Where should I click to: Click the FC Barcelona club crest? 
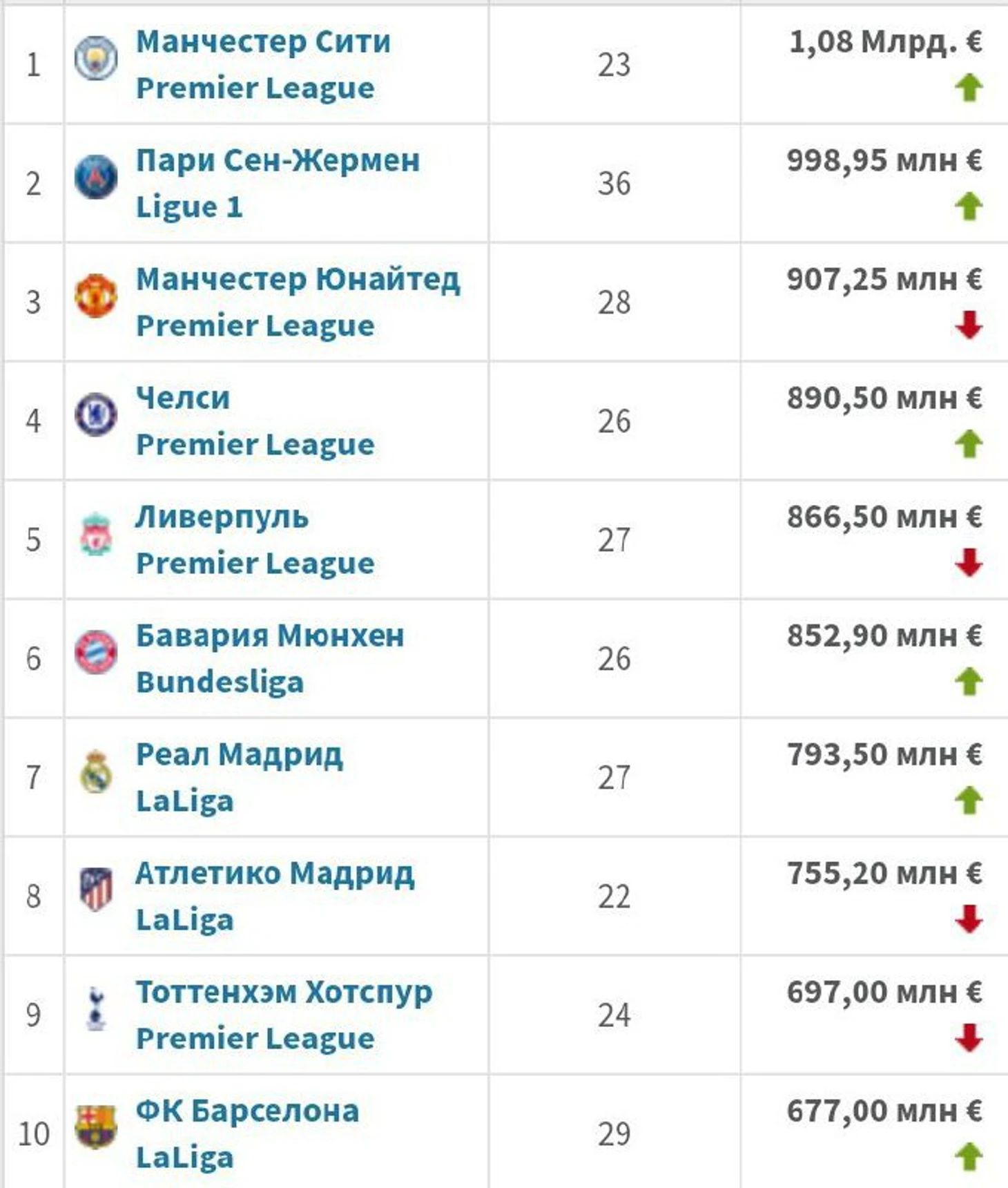pos(96,1128)
